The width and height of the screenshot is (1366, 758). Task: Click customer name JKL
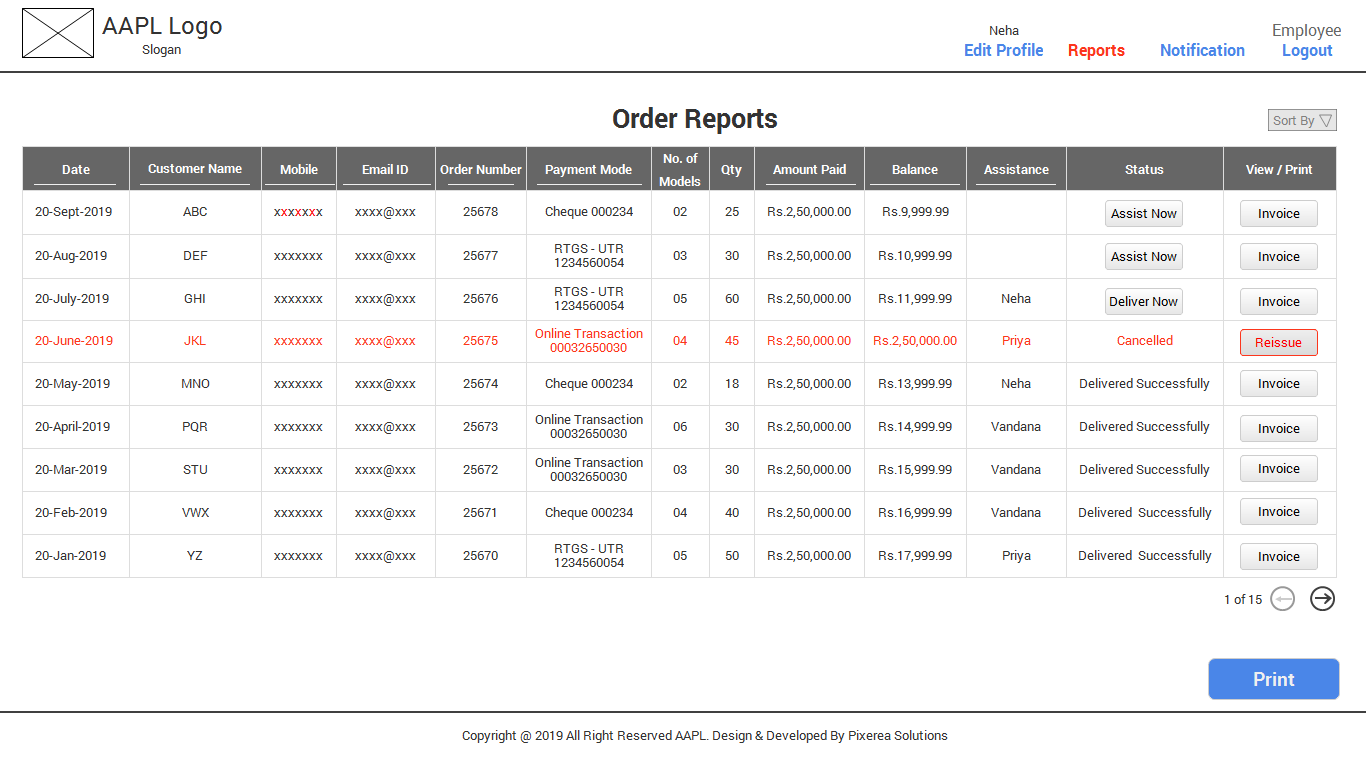coord(195,341)
